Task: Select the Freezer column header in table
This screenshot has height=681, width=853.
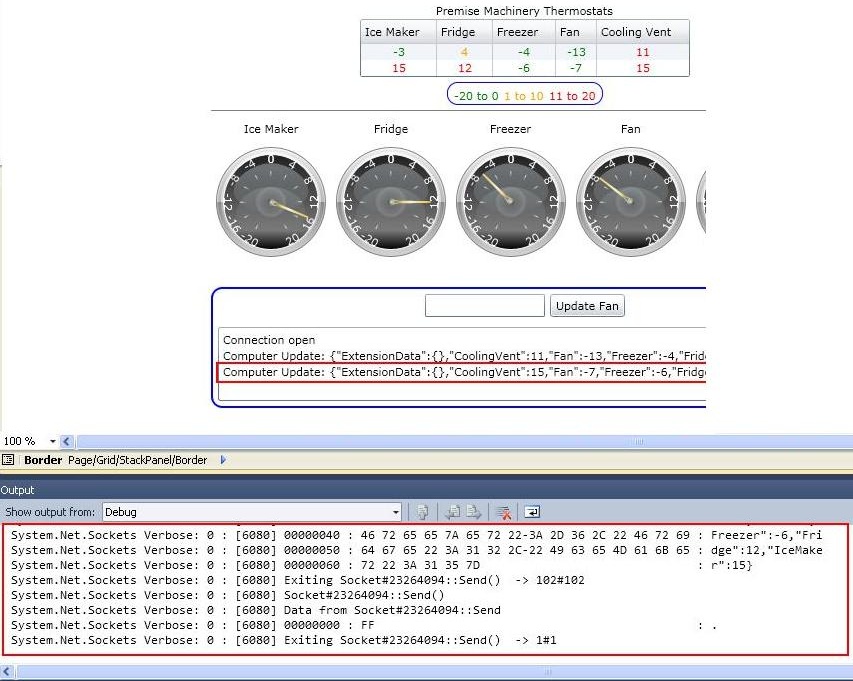Action: [523, 32]
